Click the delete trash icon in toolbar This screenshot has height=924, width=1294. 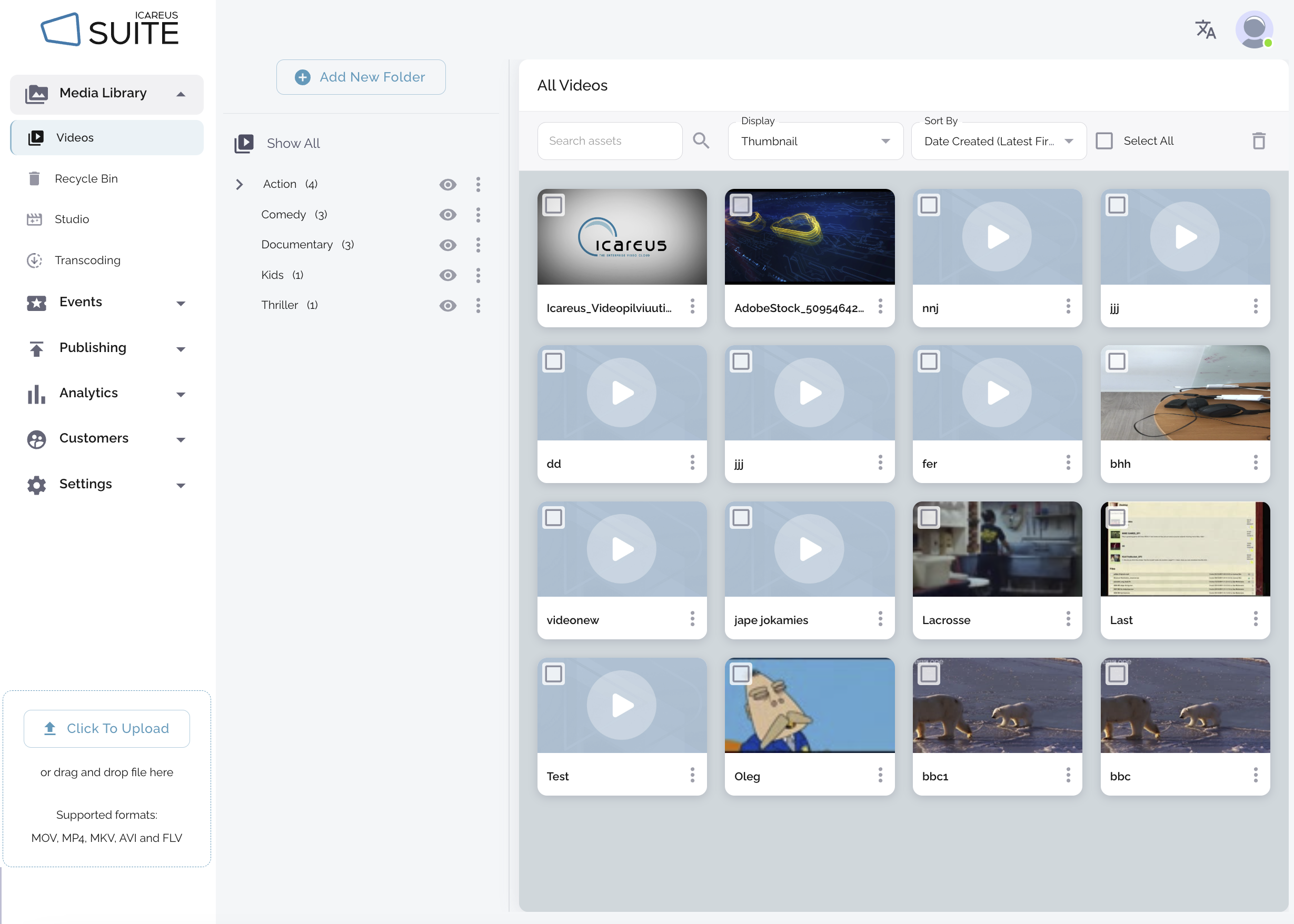(1258, 140)
